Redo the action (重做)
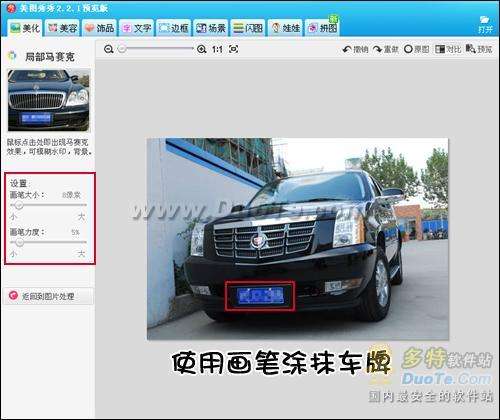This screenshot has width=500, height=420. [386, 49]
